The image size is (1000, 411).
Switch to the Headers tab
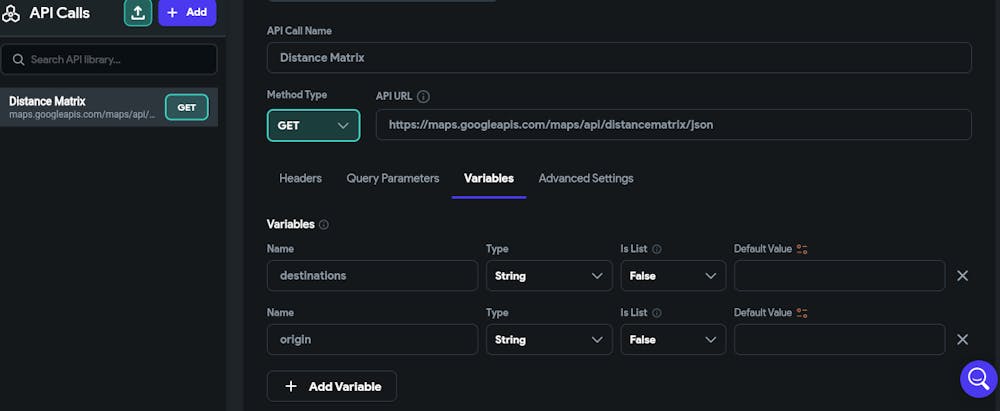pyautogui.click(x=300, y=178)
